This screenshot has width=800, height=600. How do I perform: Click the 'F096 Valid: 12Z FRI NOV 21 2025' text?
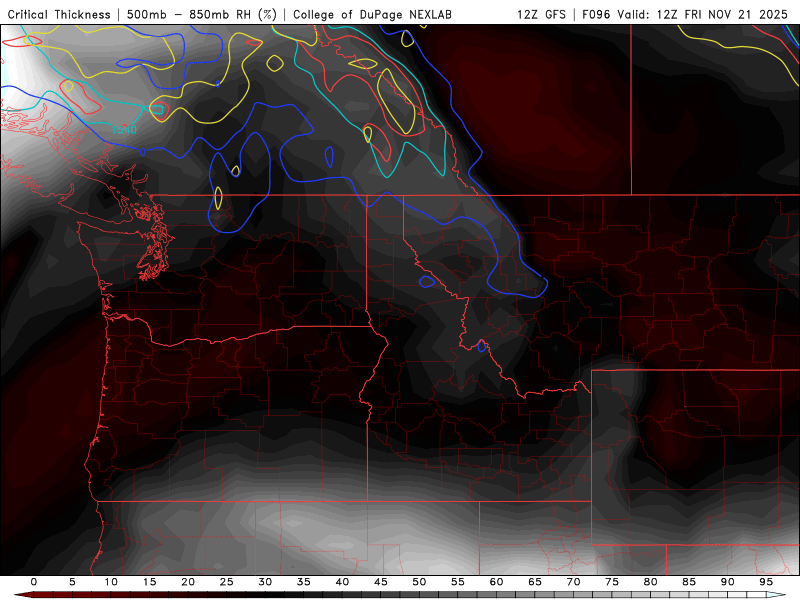coord(685,14)
